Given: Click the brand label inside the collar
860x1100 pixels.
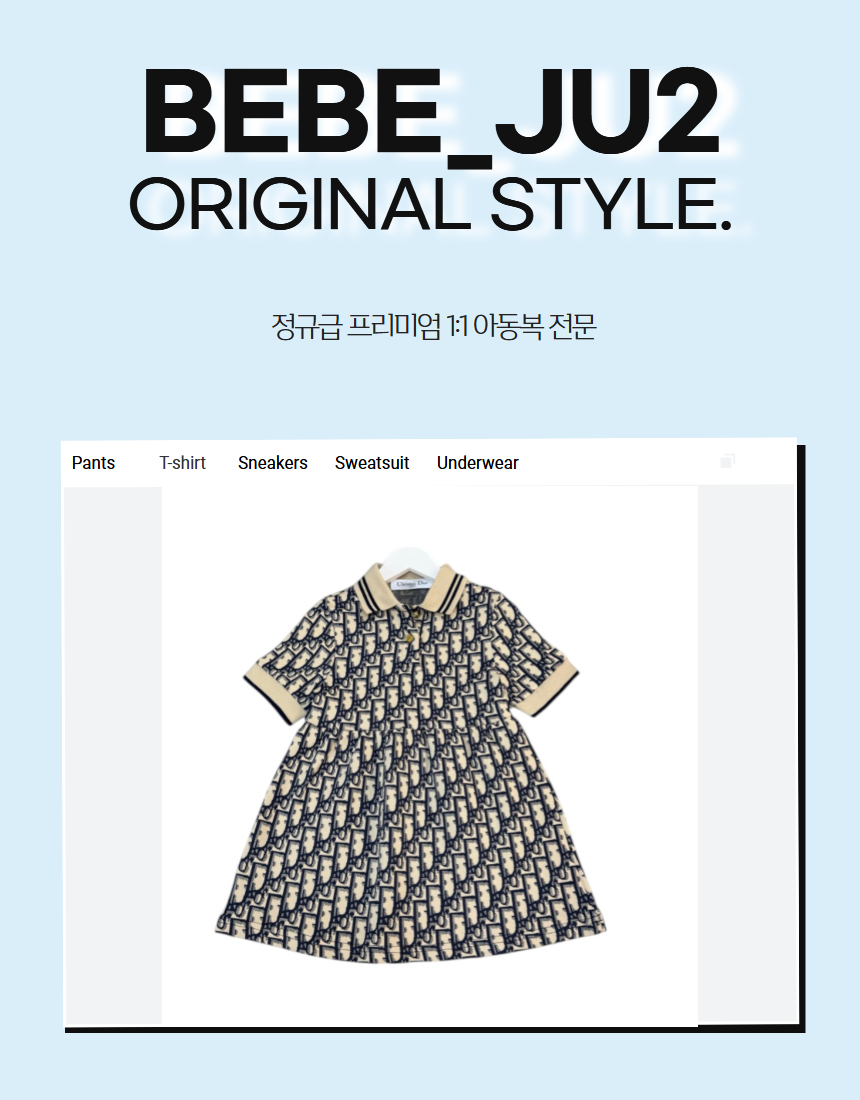Looking at the screenshot, I should click(x=411, y=584).
